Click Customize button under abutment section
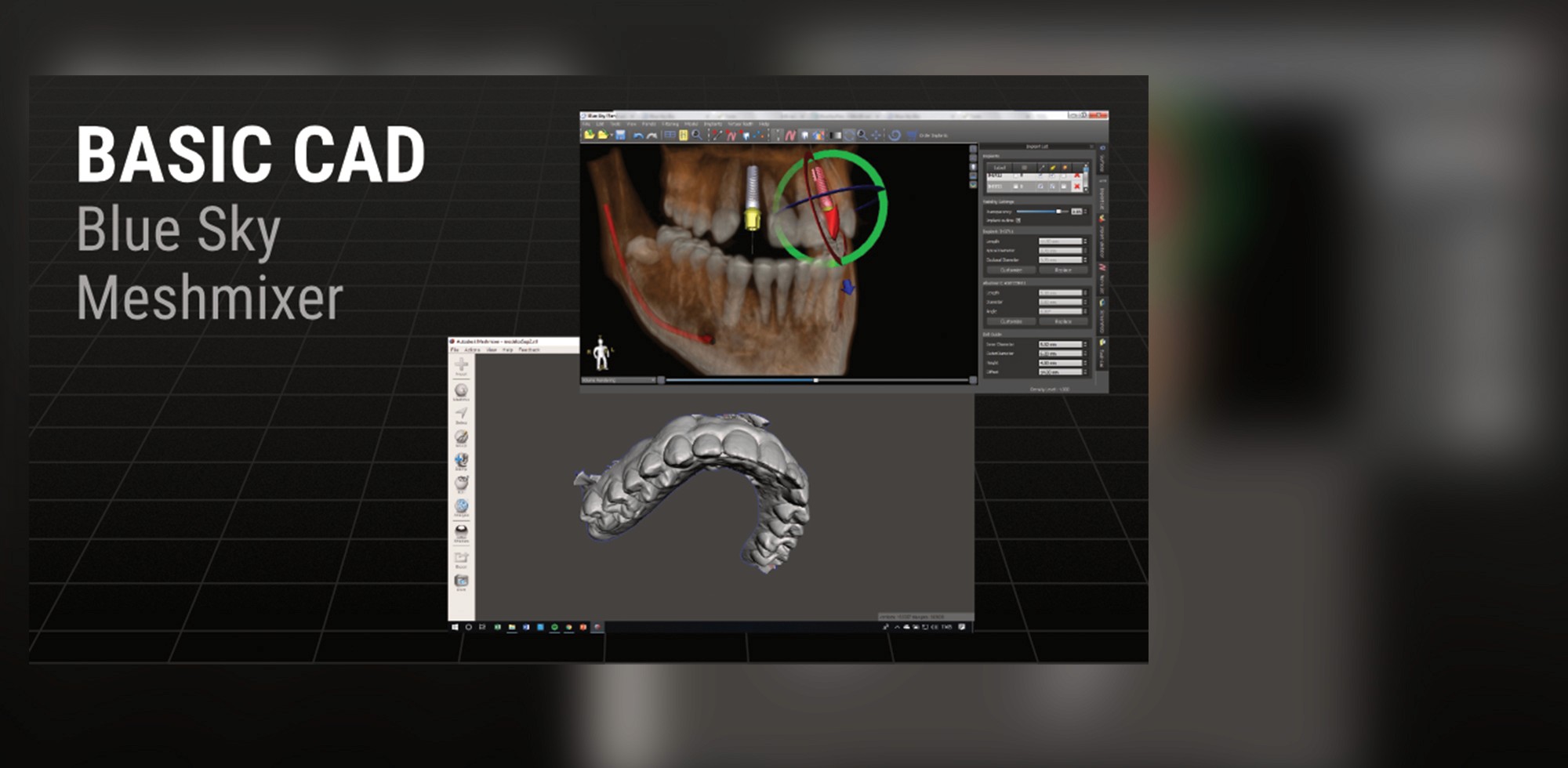The height and width of the screenshot is (768, 1568). coord(1011,321)
